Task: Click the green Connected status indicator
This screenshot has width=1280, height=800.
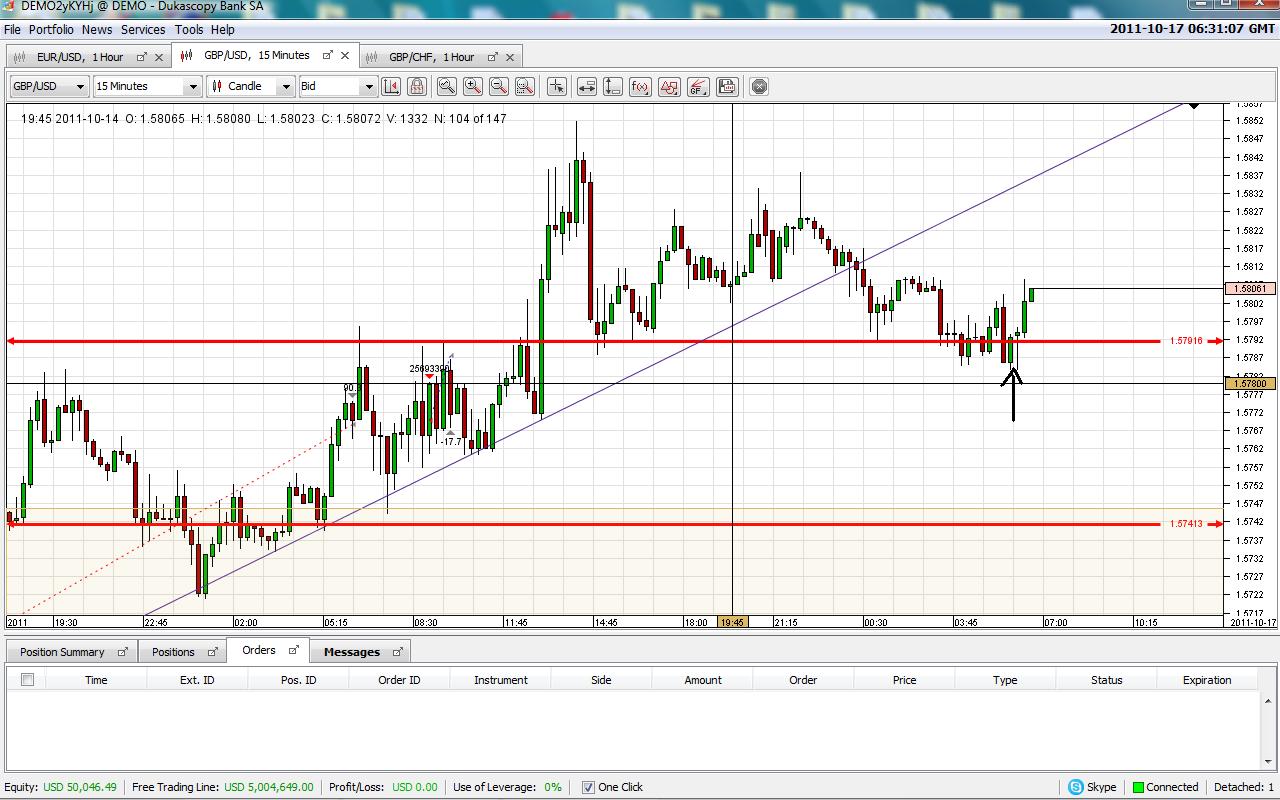Action: pyautogui.click(x=1138, y=787)
